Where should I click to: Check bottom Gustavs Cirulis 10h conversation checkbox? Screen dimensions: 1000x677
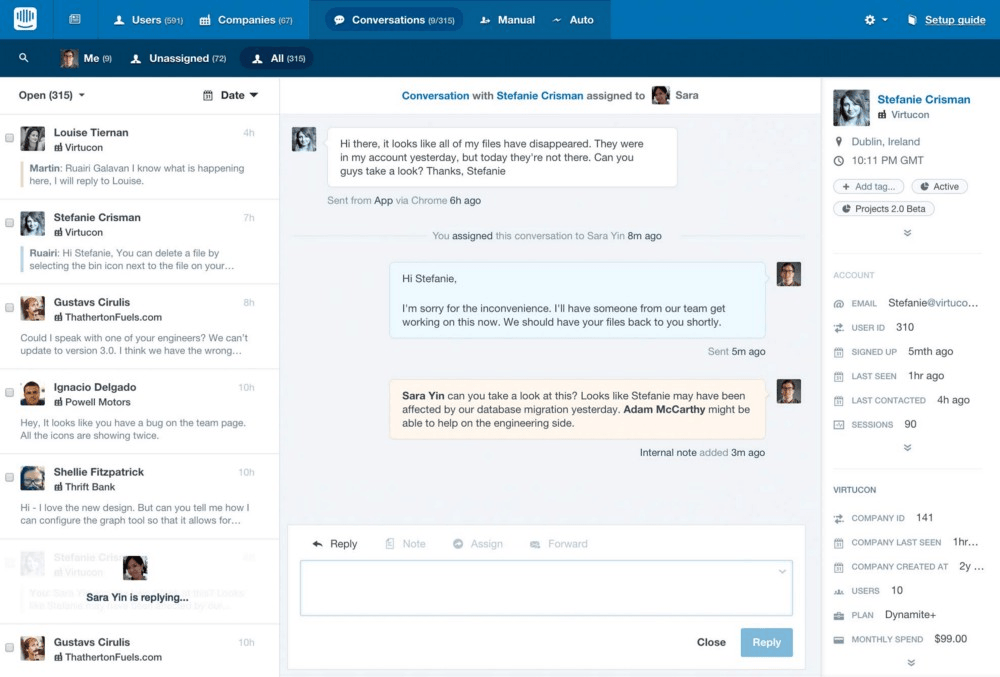coord(10,647)
